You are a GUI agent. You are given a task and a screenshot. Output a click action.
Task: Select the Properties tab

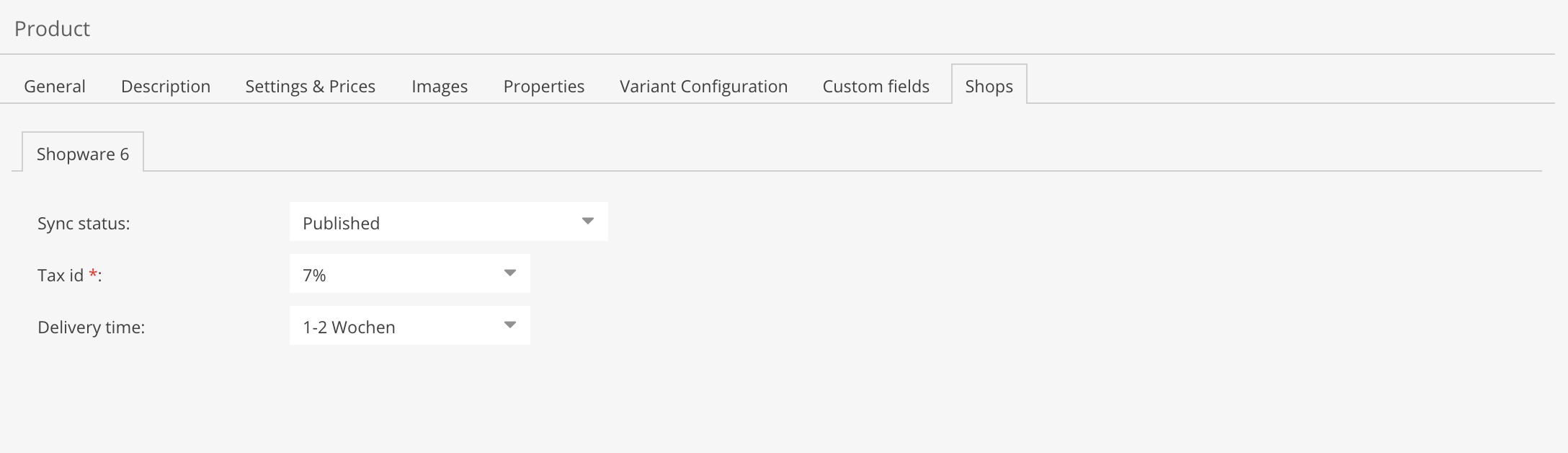[x=544, y=87]
